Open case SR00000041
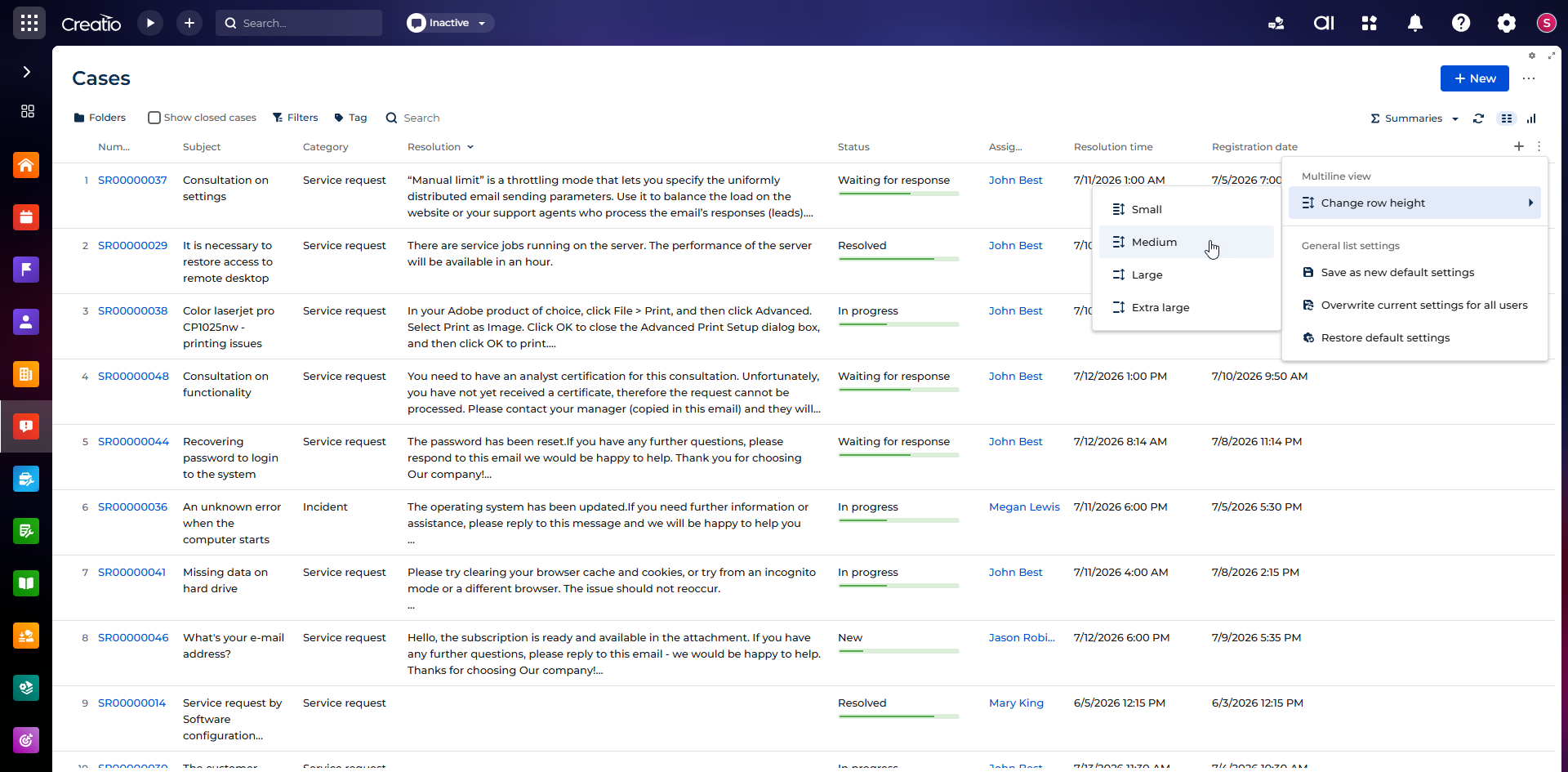 pos(131,572)
